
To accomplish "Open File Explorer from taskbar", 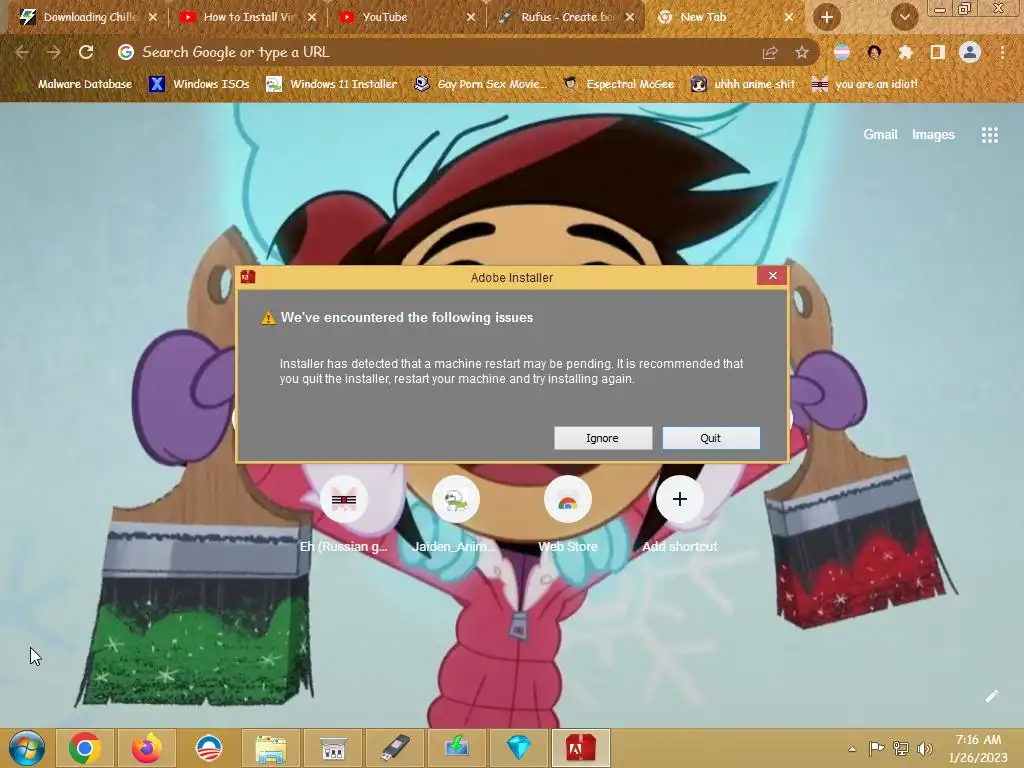I will (x=271, y=748).
